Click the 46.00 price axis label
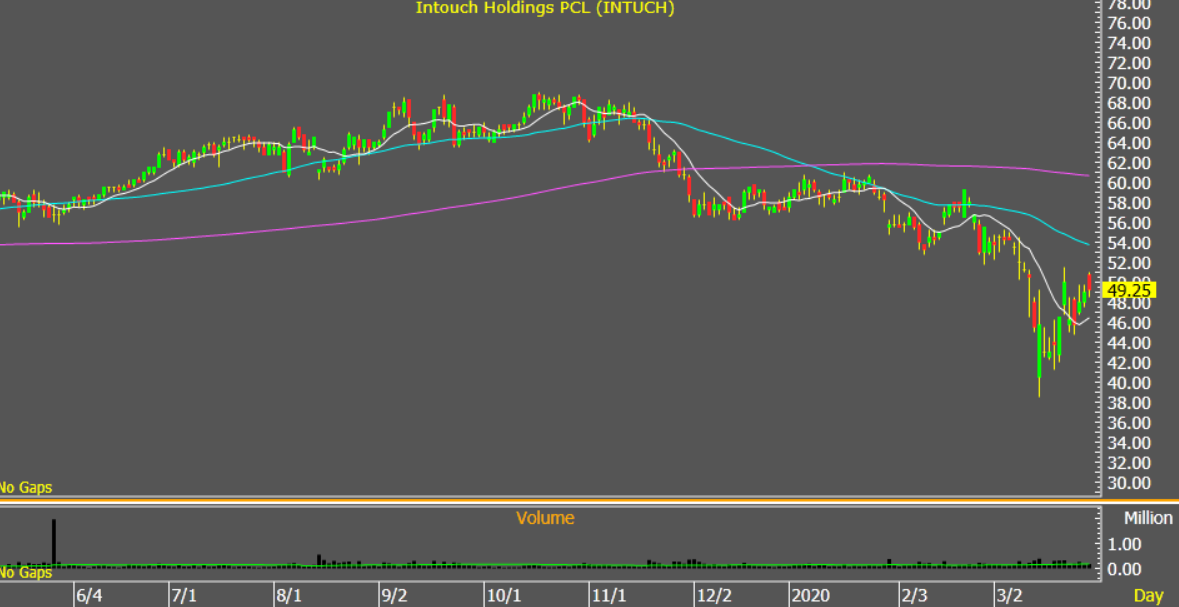1179x607 pixels. tap(1130, 323)
